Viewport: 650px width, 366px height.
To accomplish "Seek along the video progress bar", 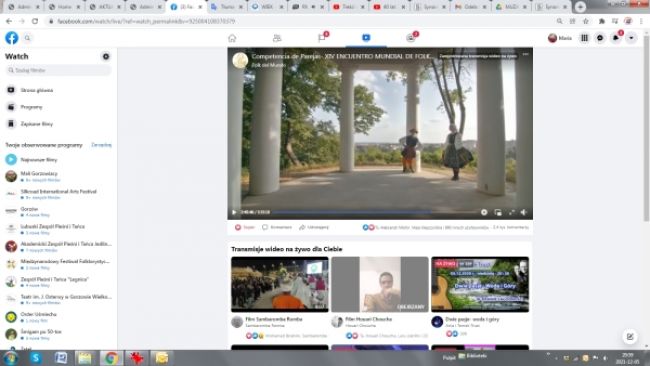I will (375, 212).
